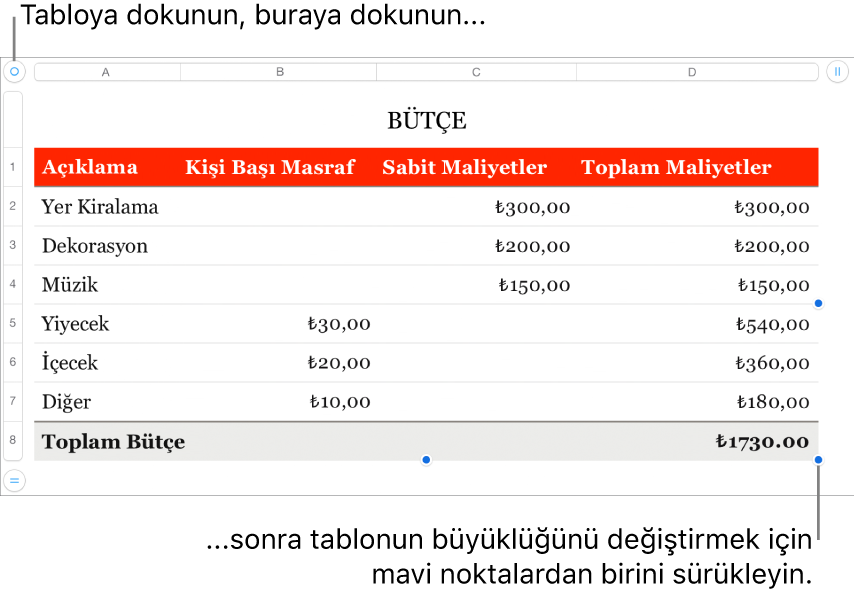Click the add columns handle icon
854x601 pixels.
(x=837, y=72)
